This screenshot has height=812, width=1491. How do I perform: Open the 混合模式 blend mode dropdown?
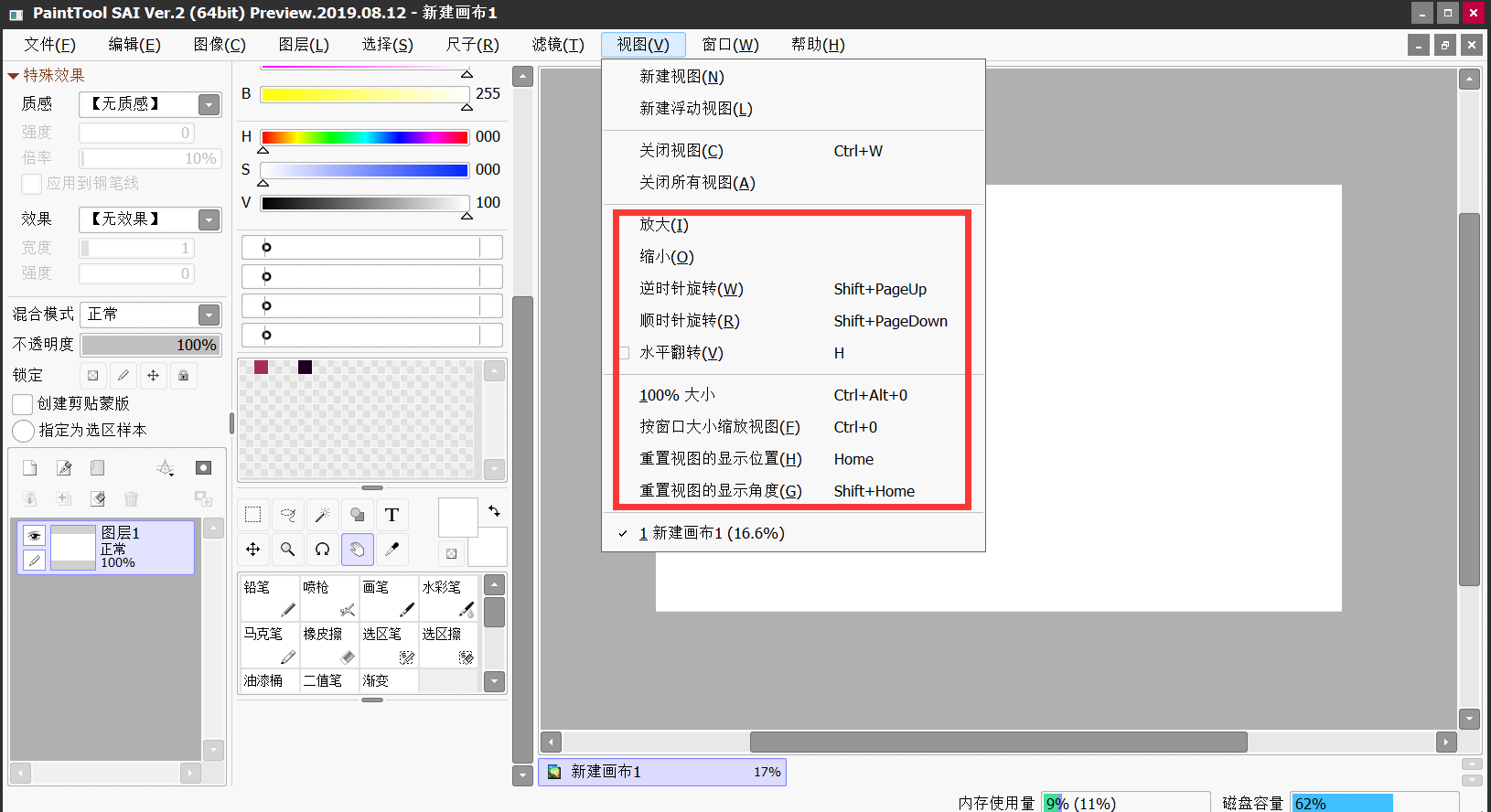(209, 315)
